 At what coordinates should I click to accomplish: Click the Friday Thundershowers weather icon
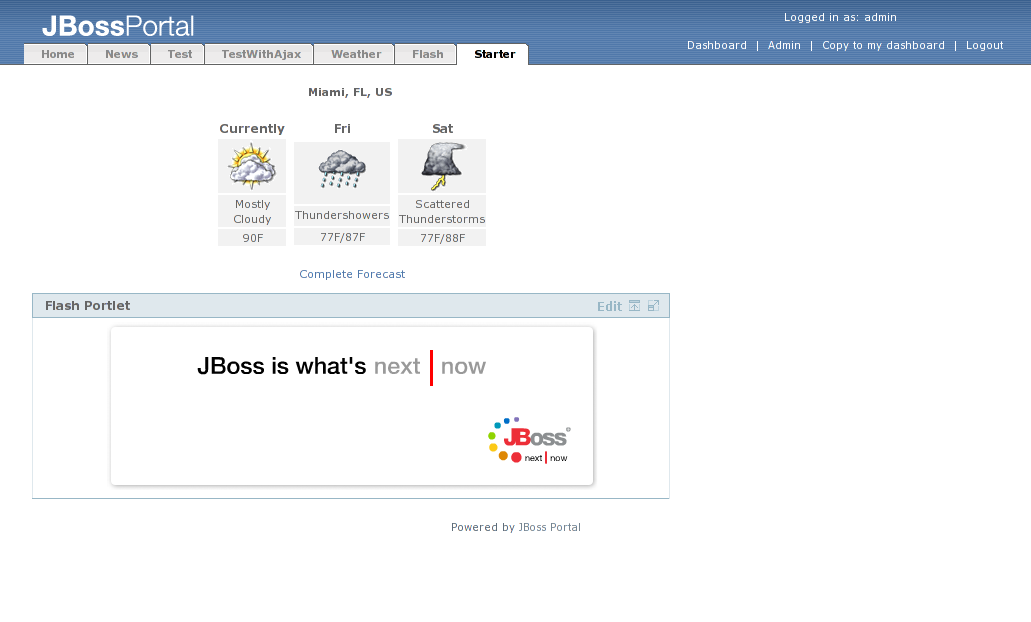pos(342,169)
